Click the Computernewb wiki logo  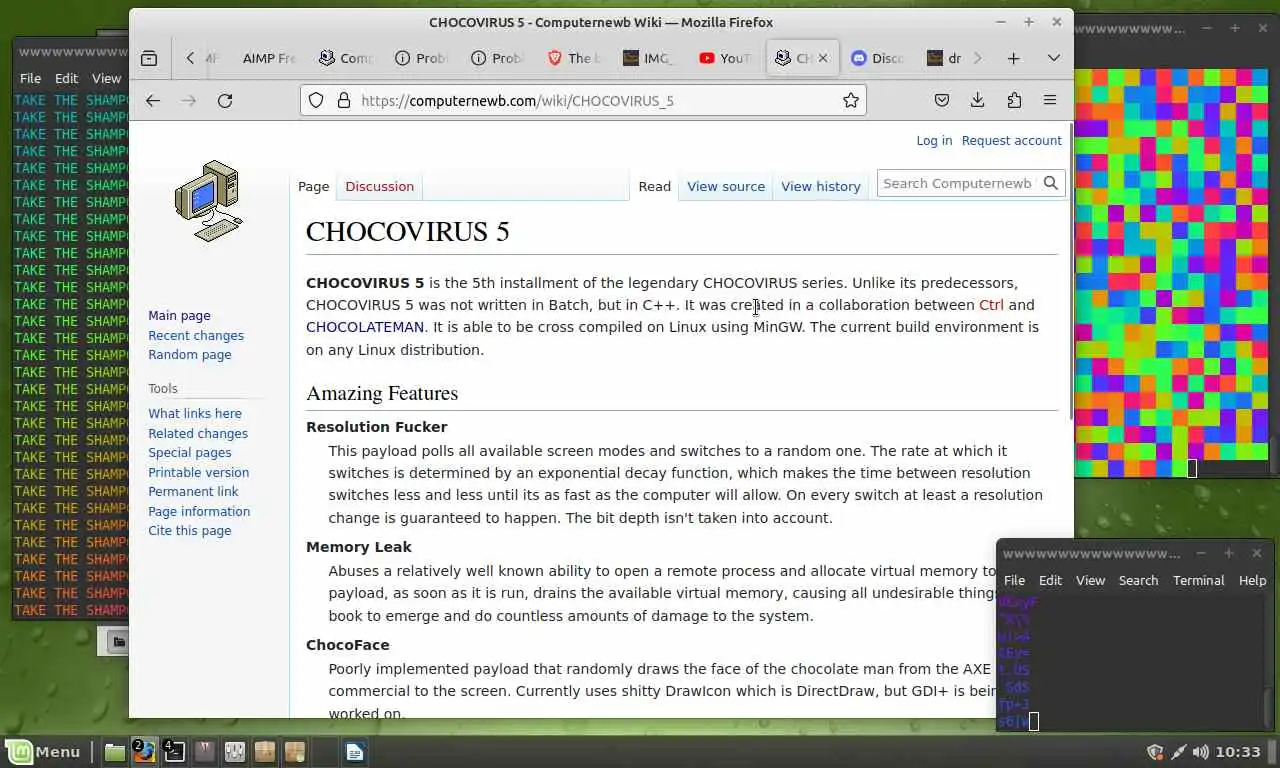[208, 200]
